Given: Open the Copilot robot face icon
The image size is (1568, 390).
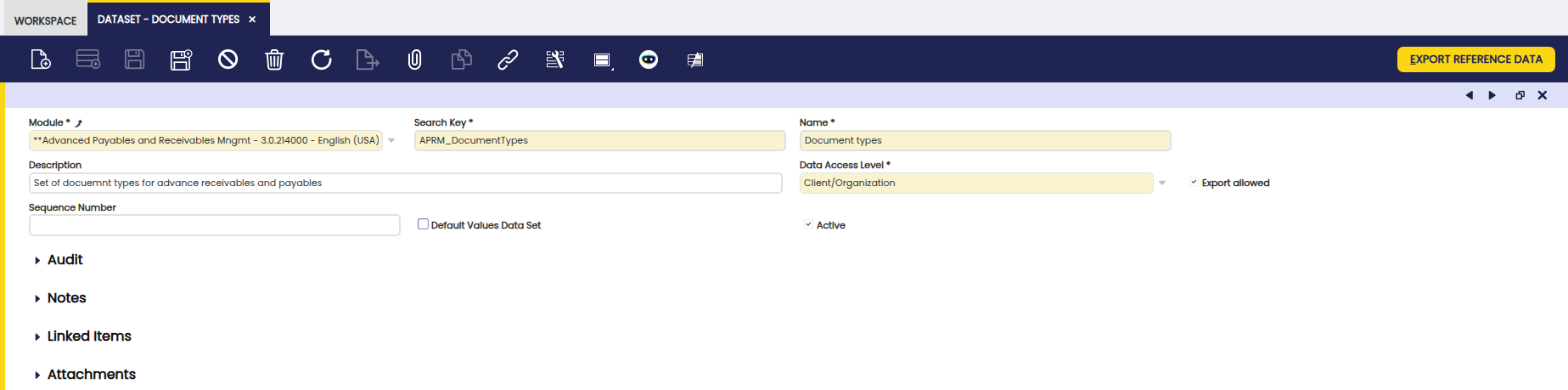Looking at the screenshot, I should (x=649, y=59).
